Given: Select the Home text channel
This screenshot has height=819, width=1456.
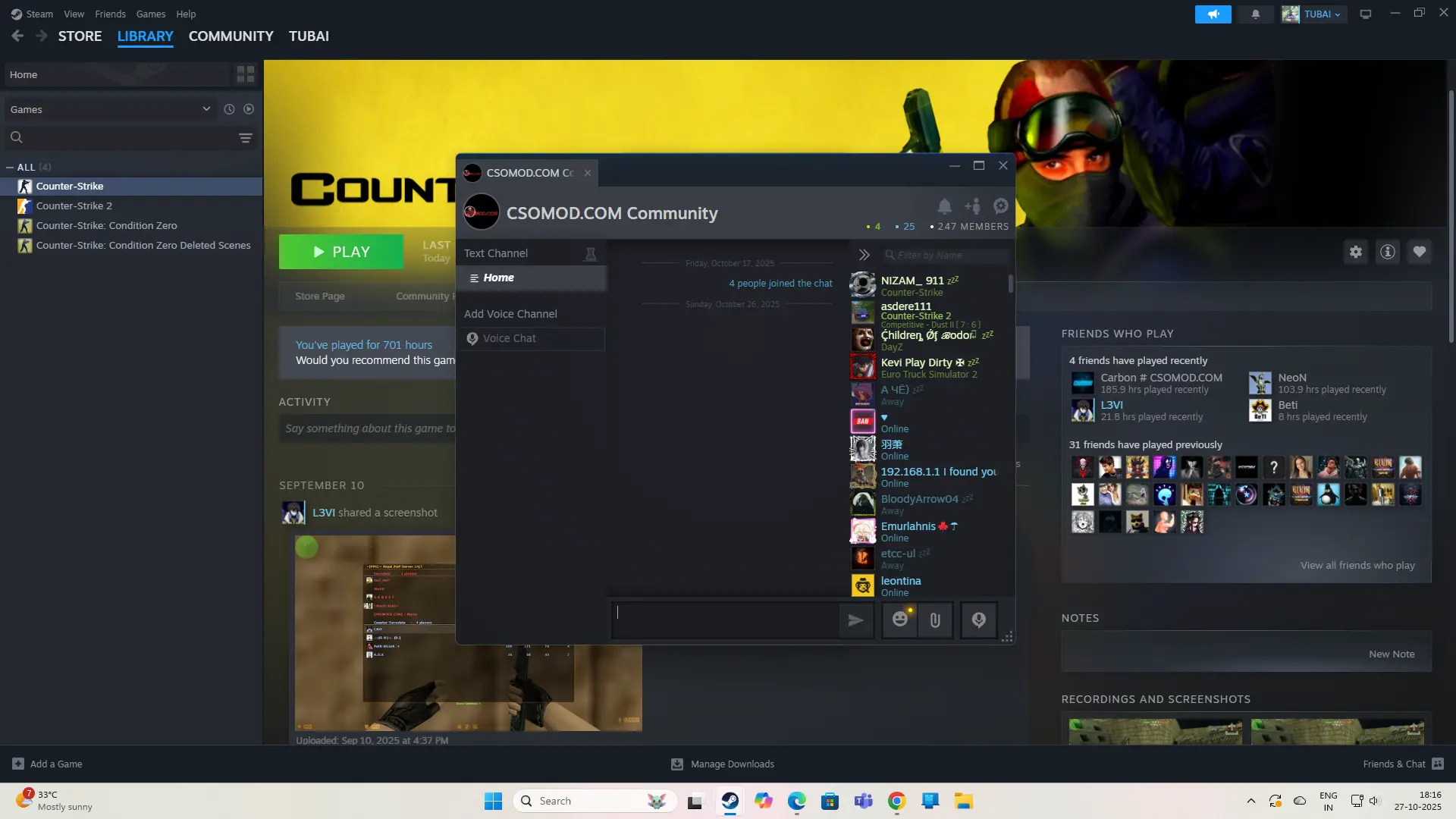Looking at the screenshot, I should click(532, 278).
